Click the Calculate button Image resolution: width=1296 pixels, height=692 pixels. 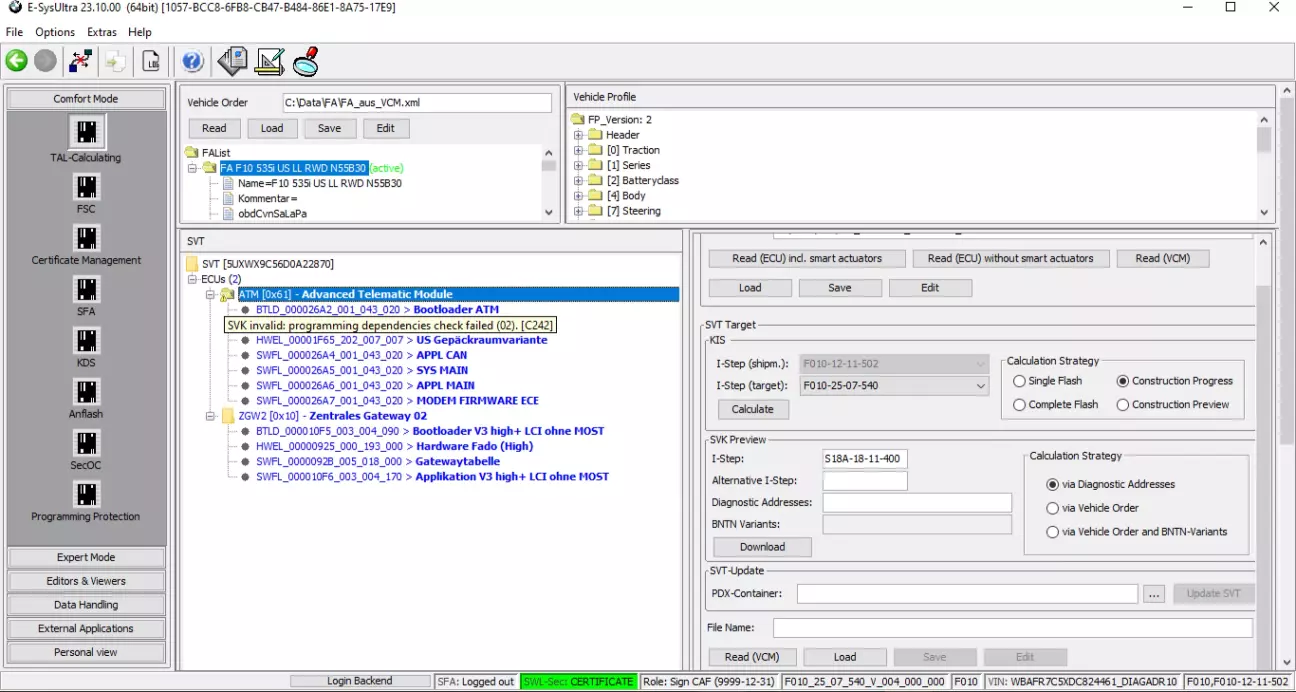click(752, 409)
